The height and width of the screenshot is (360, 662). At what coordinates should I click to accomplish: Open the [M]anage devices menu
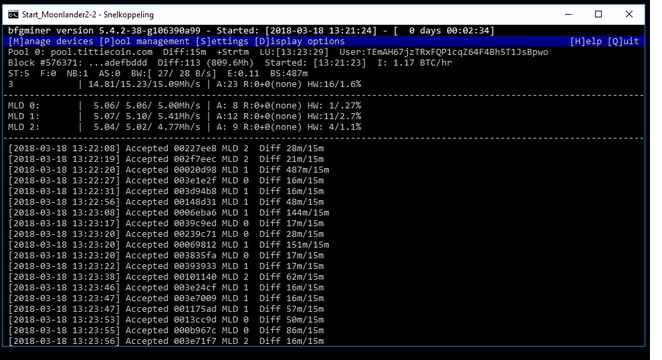[x=51, y=41]
